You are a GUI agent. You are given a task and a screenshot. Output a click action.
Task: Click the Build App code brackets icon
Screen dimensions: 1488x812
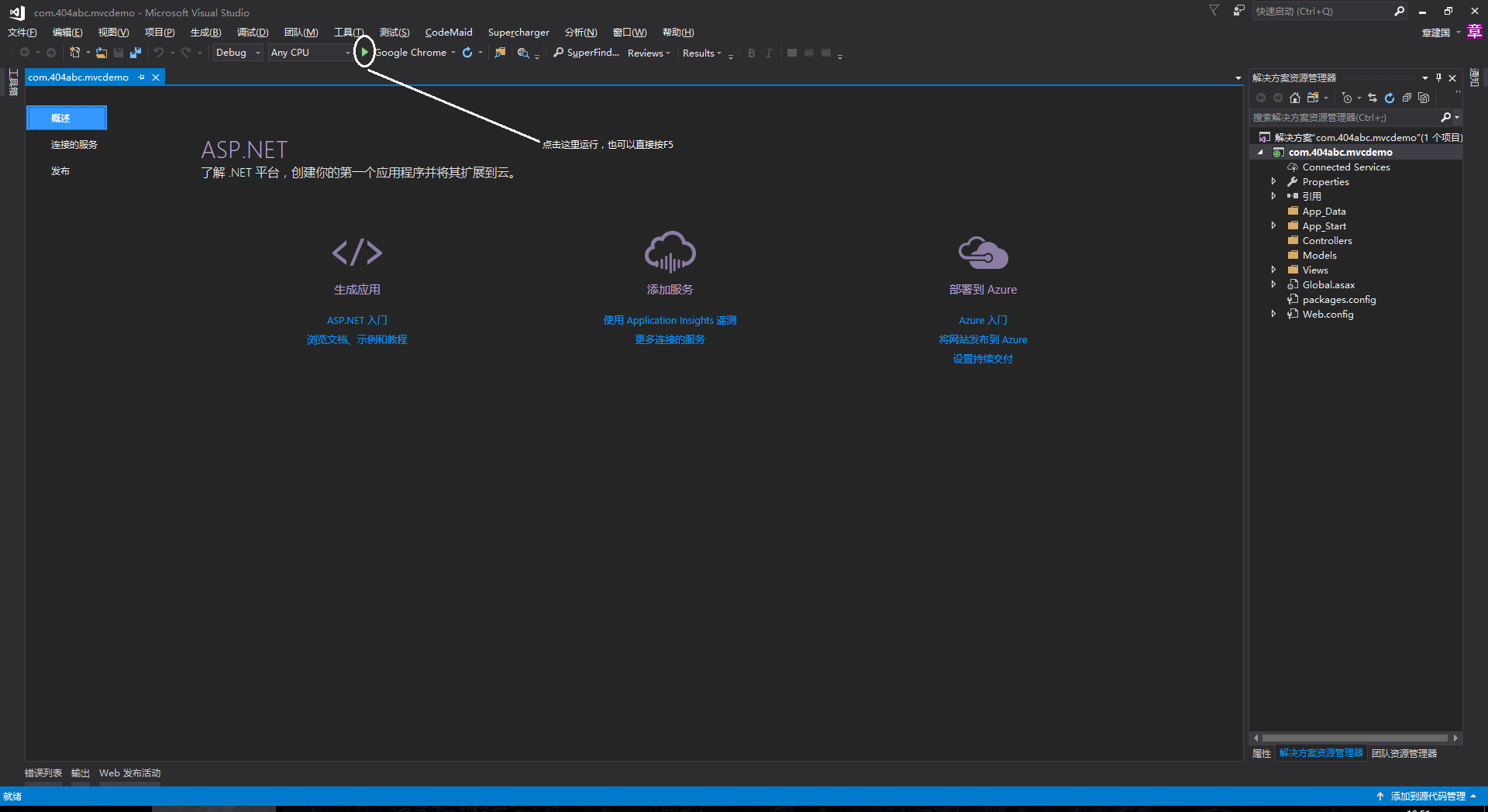coord(356,253)
